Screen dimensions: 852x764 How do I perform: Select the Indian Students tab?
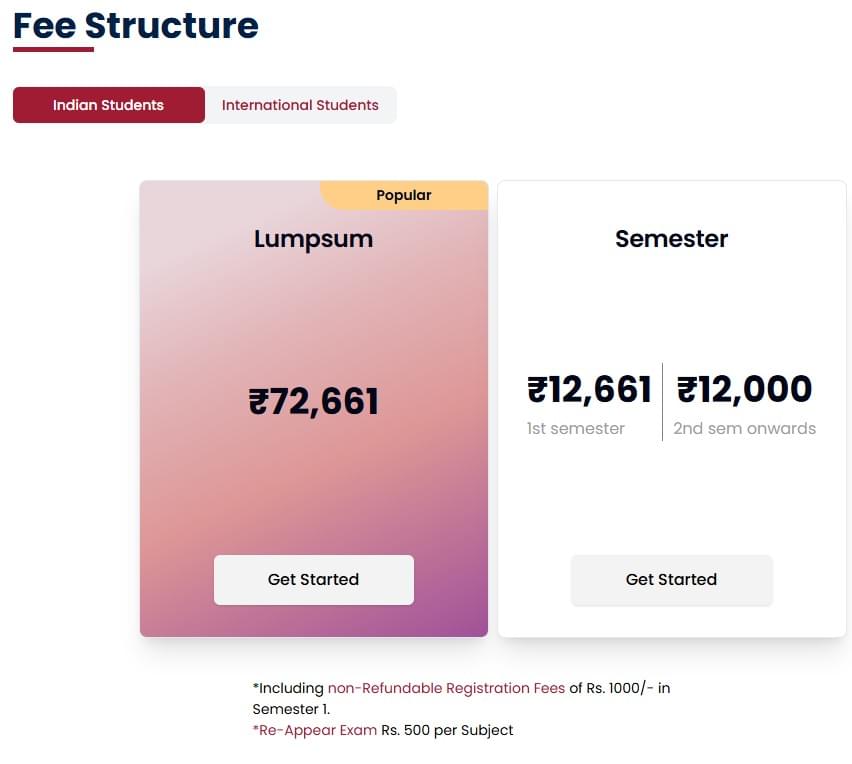click(108, 105)
